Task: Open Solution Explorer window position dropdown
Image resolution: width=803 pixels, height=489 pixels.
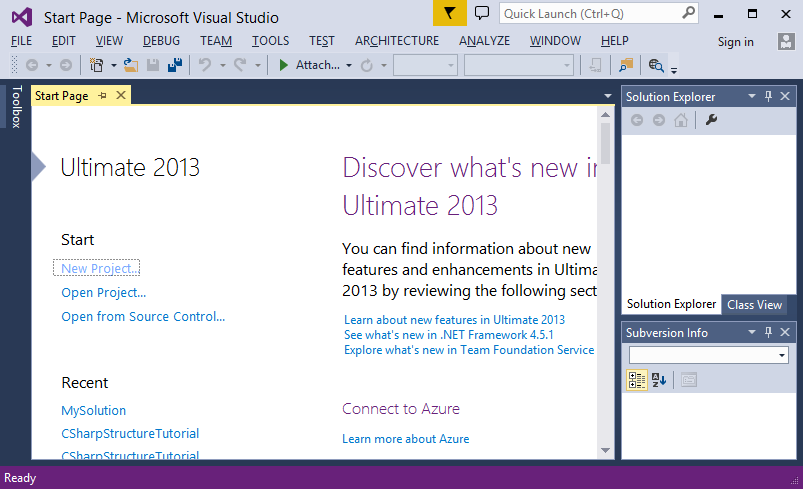Action: coord(751,96)
